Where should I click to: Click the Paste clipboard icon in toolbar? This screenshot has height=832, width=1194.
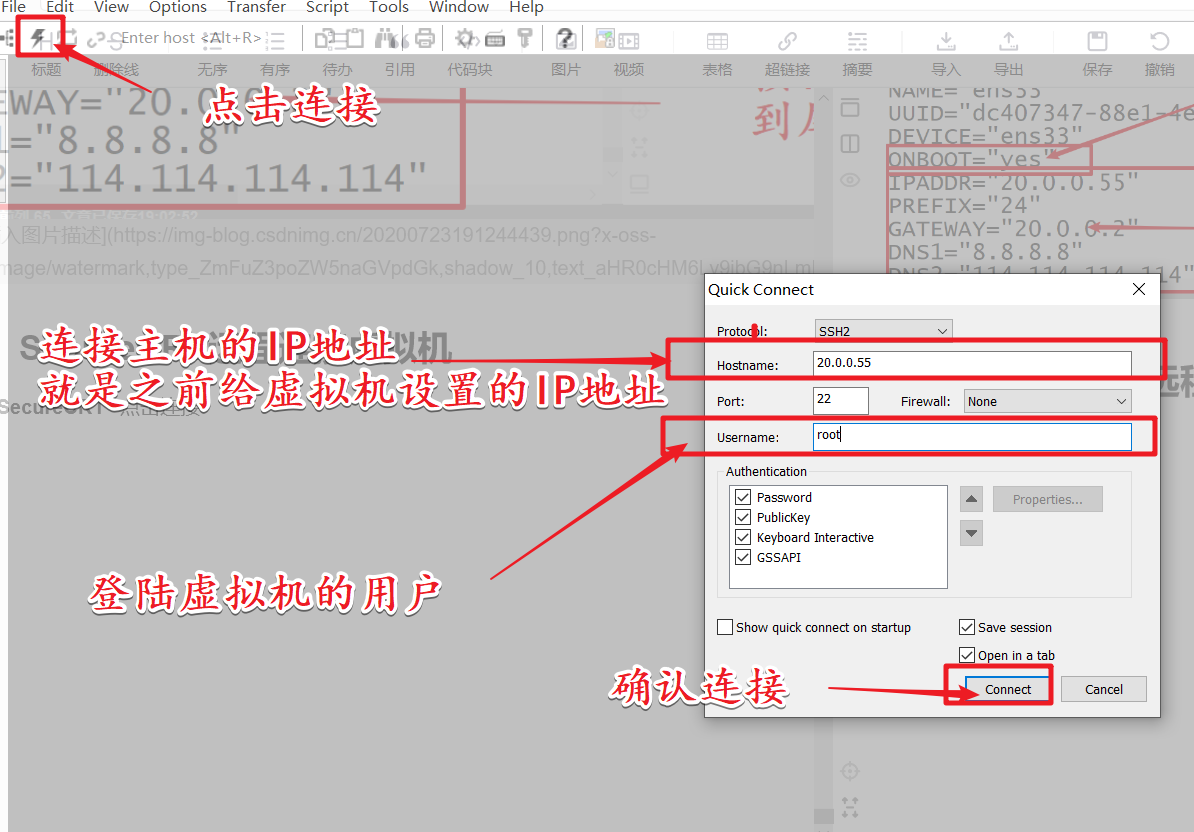point(355,38)
